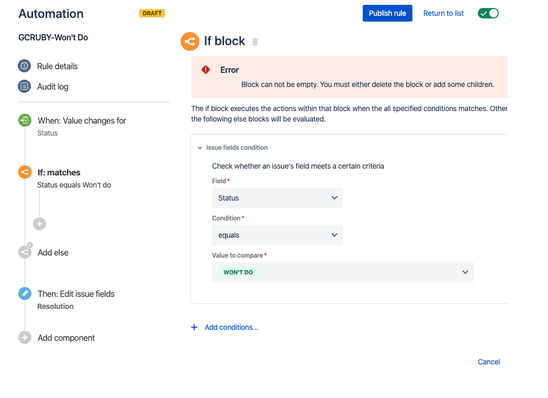
Task: Click the orange If matches condition icon
Action: (25, 172)
